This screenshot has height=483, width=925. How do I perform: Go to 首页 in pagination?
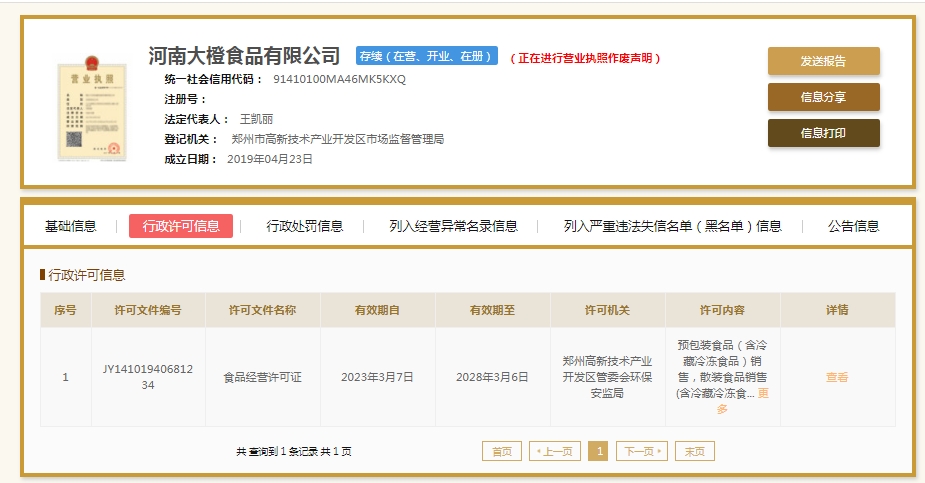[502, 451]
